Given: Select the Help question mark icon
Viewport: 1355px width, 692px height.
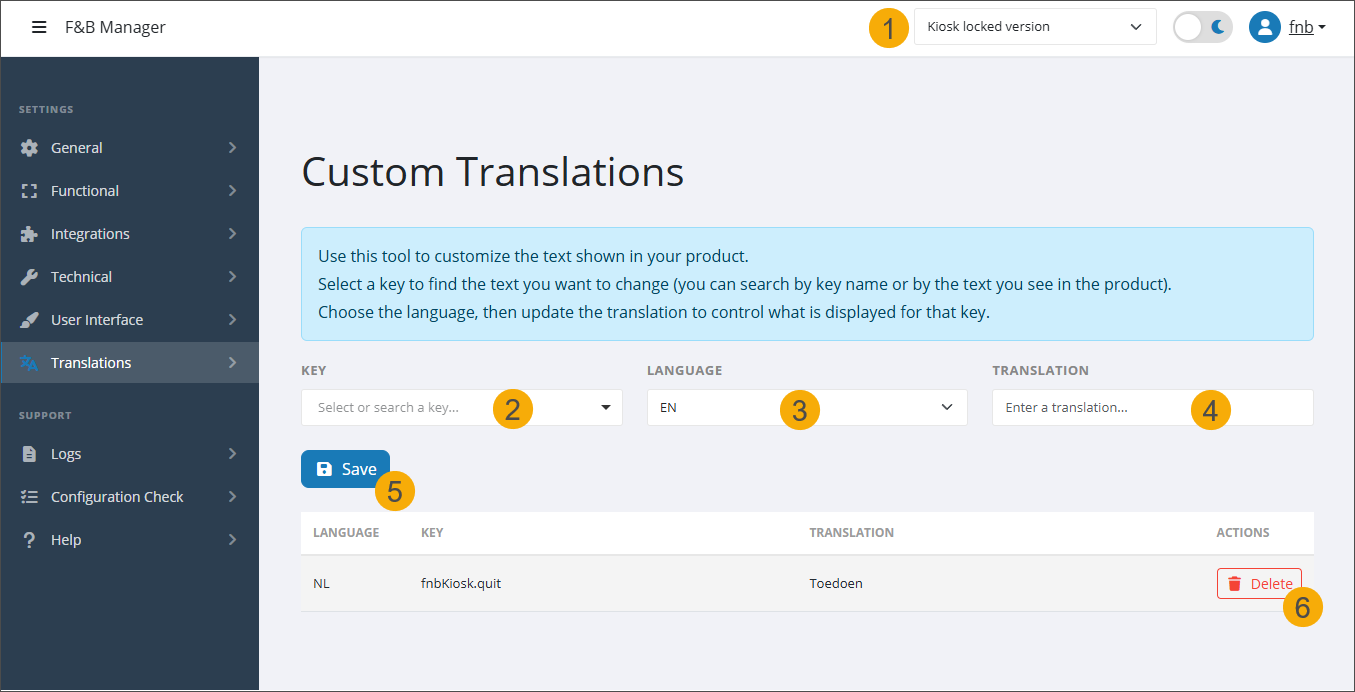Looking at the screenshot, I should coord(31,539).
